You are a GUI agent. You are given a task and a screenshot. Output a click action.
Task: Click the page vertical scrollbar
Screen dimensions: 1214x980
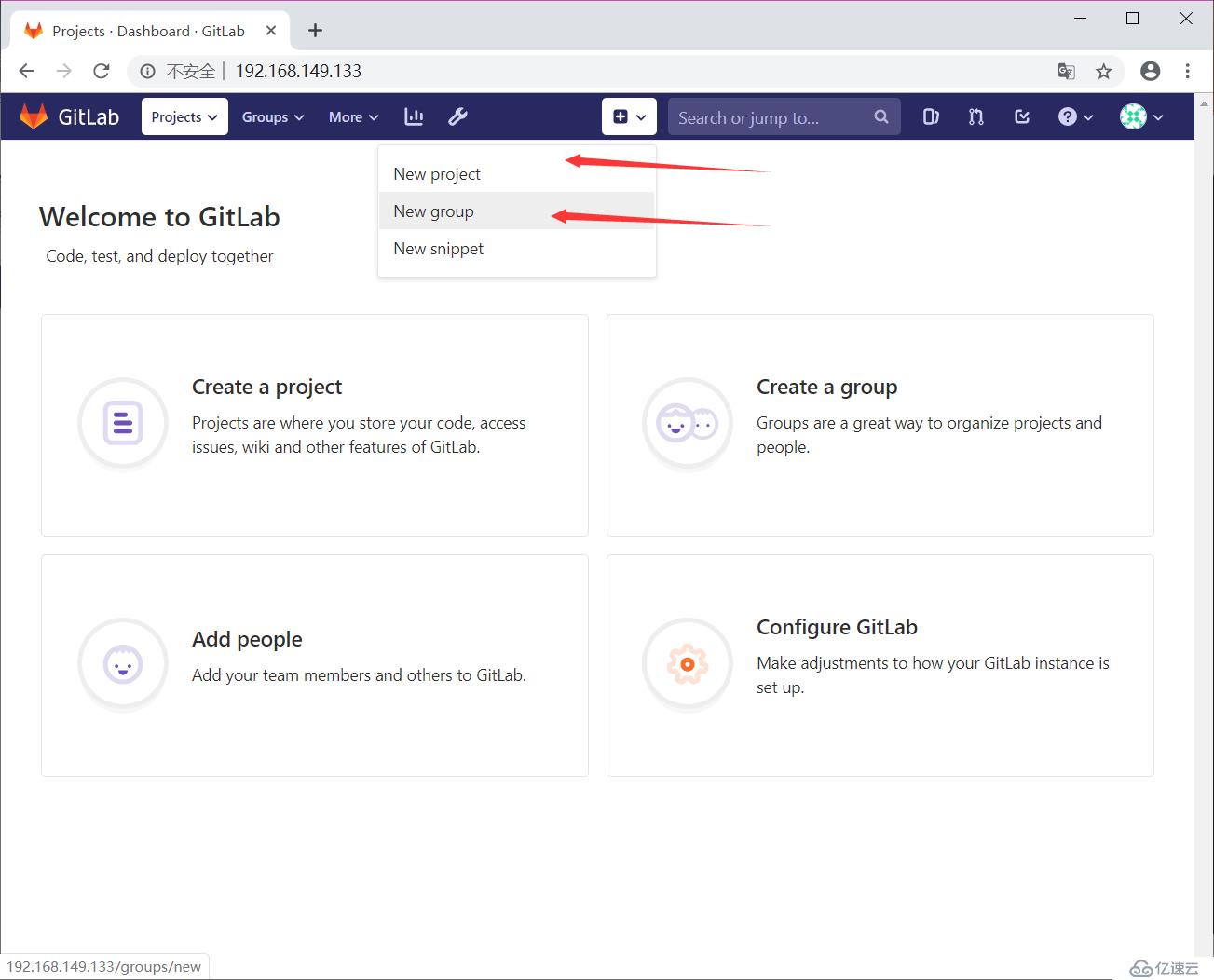(1204, 524)
